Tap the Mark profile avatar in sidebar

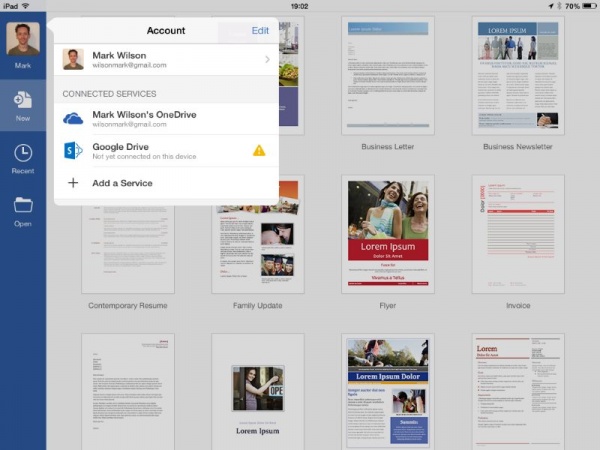[x=23, y=40]
